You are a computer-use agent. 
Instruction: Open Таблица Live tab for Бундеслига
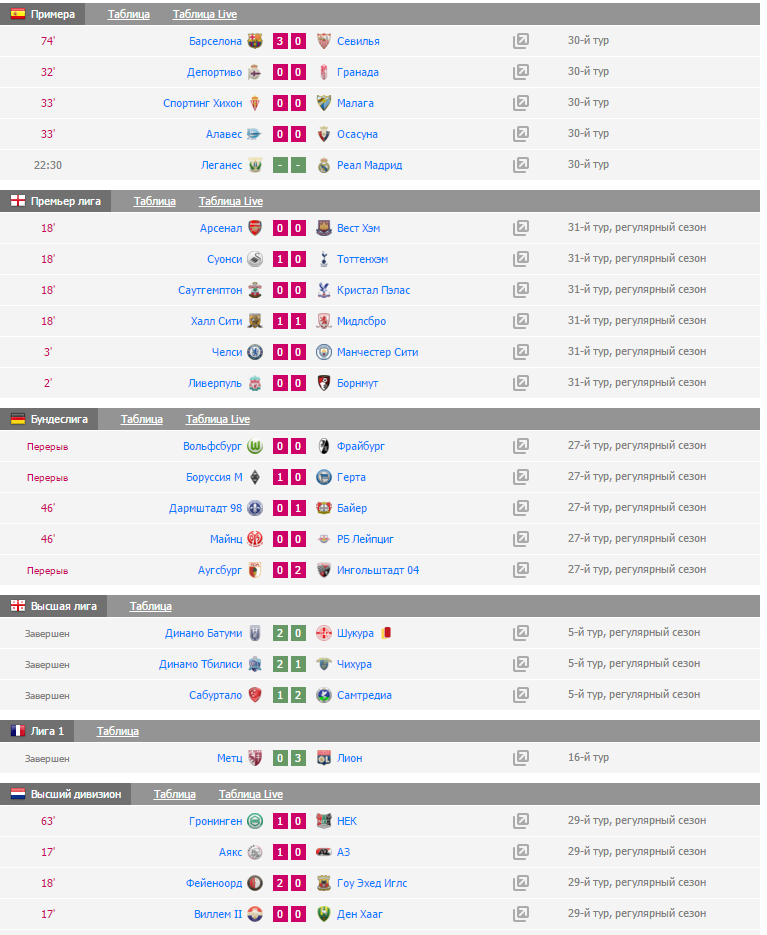217,419
